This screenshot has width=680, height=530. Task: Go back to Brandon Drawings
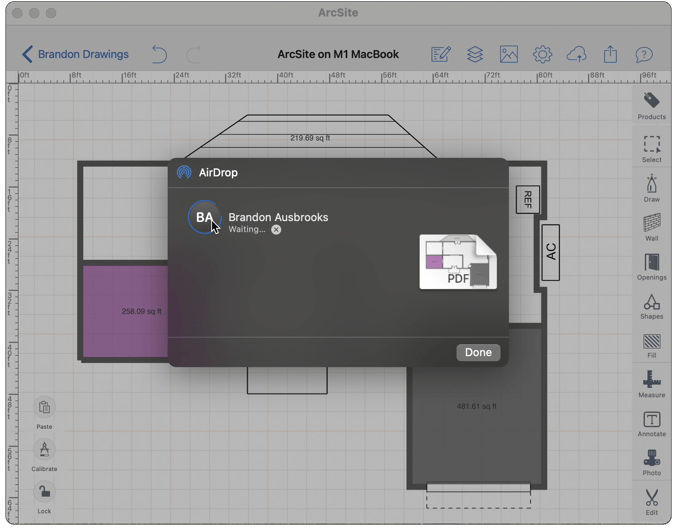pos(76,54)
